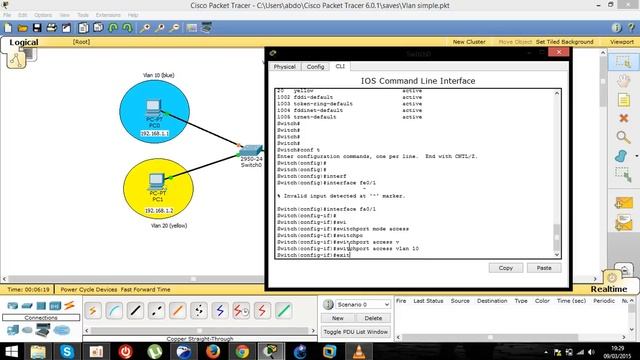Click the CLI vertical scrollbar down arrow

(x=557, y=255)
